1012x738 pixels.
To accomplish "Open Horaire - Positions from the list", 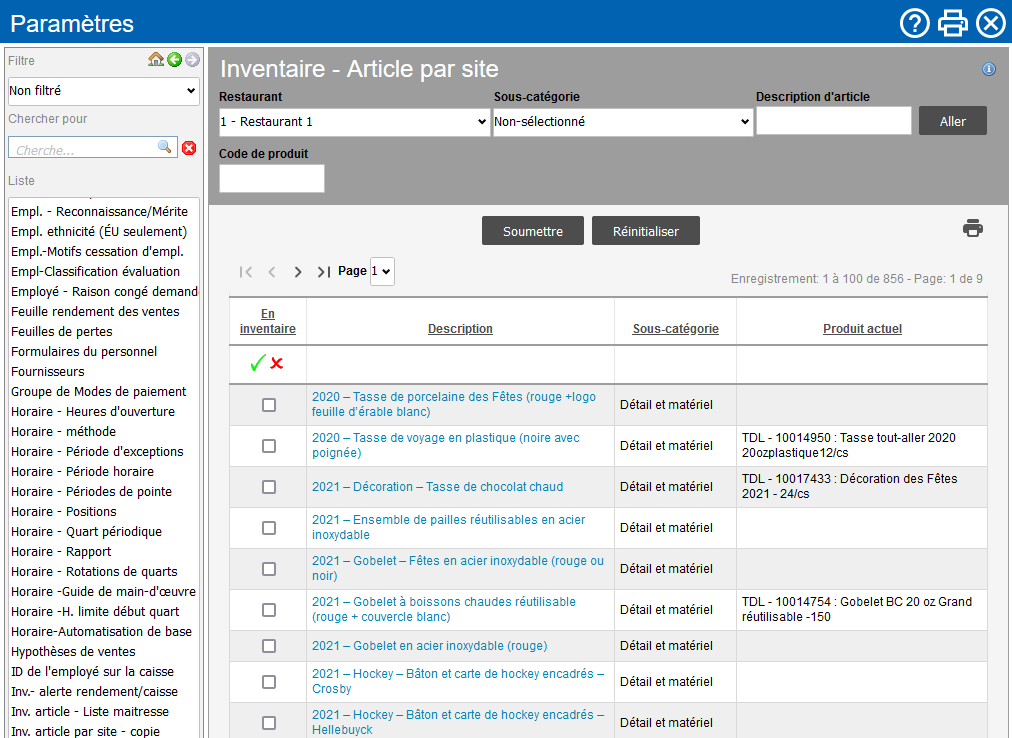I will click(x=64, y=511).
